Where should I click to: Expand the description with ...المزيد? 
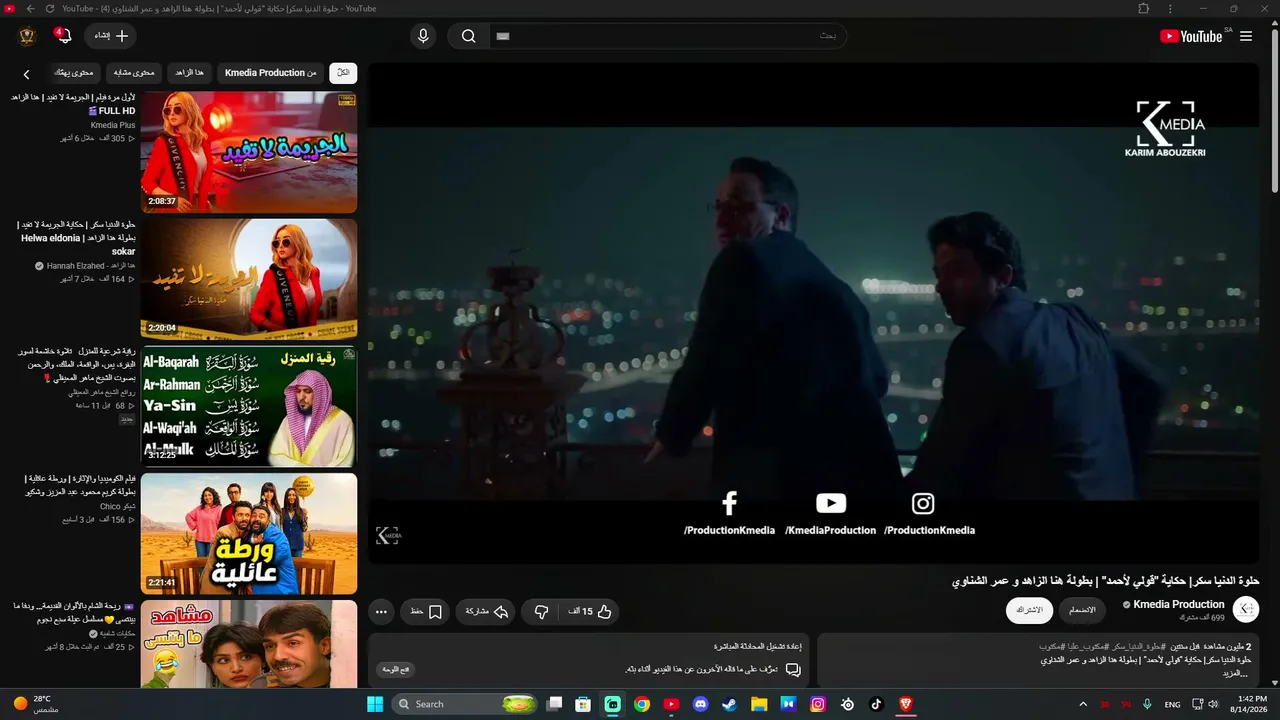(x=1237, y=673)
